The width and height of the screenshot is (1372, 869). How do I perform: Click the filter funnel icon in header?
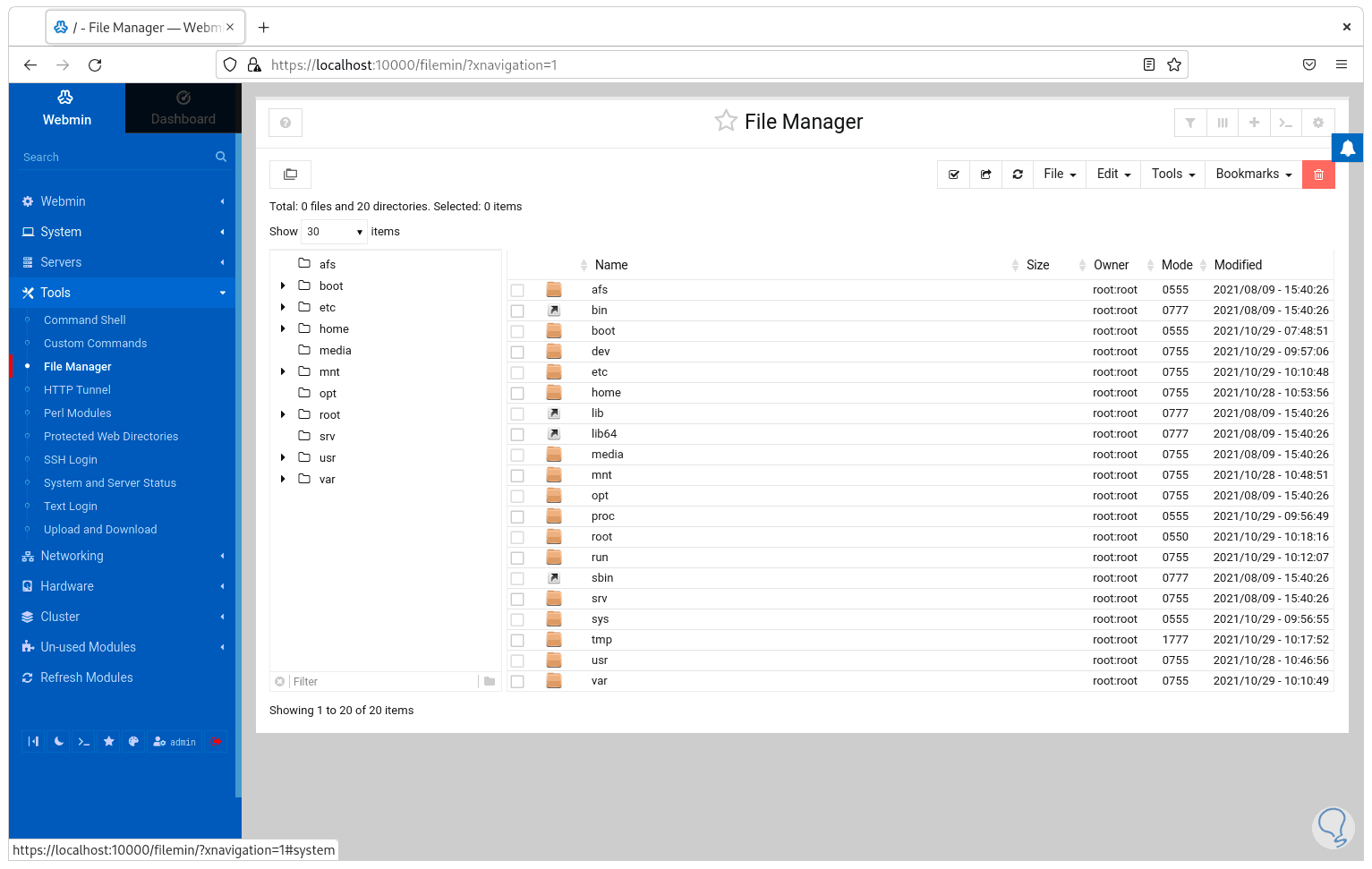(x=1190, y=123)
